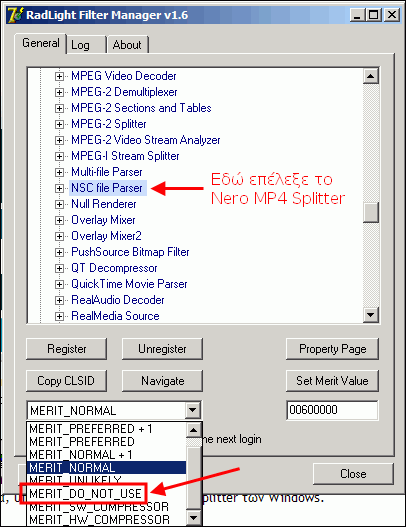Expand the RealMedia Source node

tap(59, 316)
